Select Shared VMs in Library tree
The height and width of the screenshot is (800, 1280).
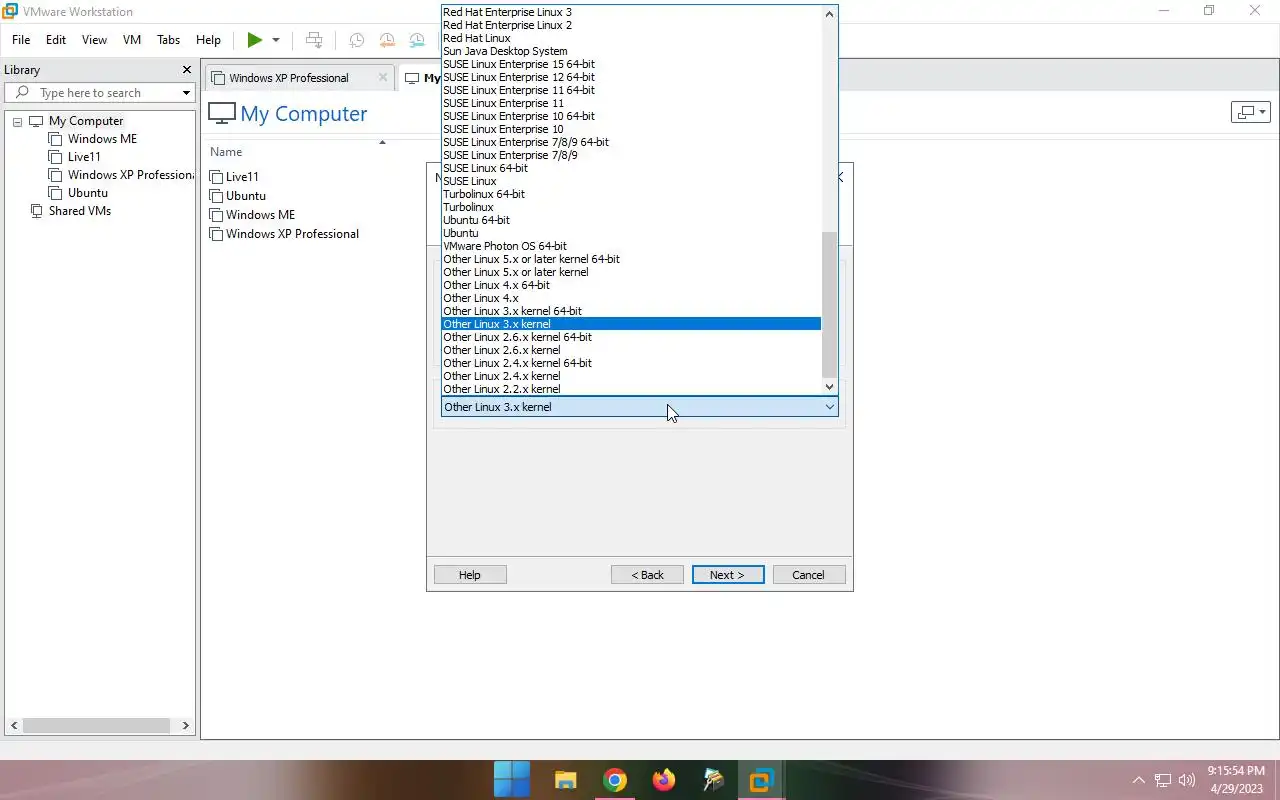click(80, 211)
